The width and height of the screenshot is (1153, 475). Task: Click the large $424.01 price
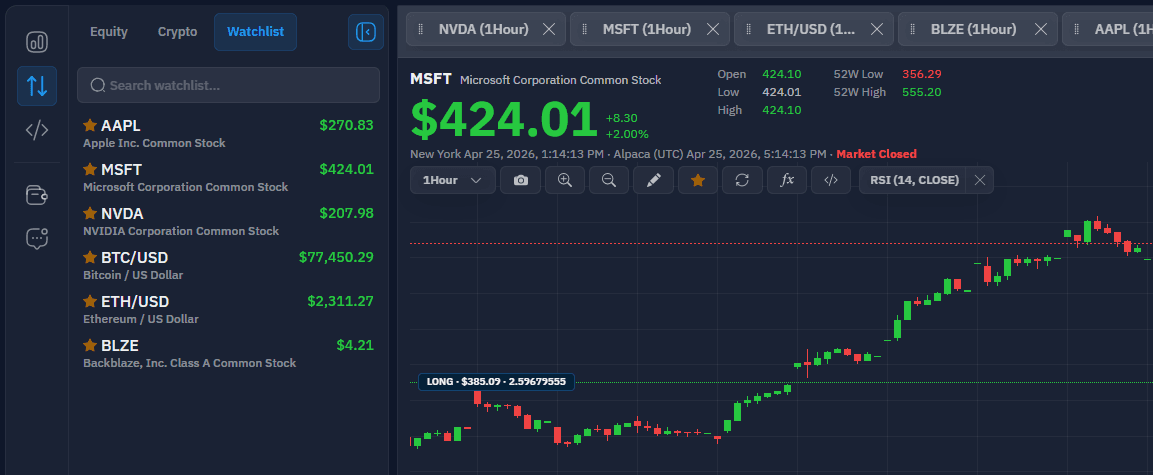[x=504, y=119]
